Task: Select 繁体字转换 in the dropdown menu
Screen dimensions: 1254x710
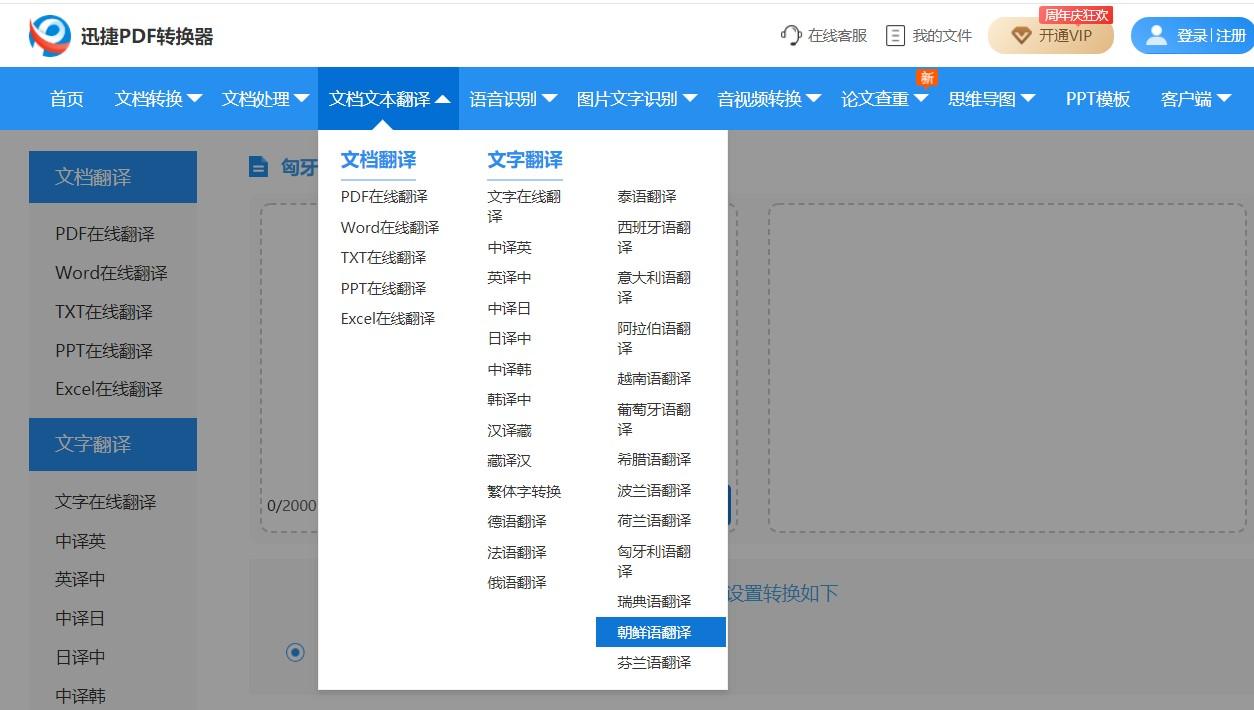Action: [x=525, y=491]
